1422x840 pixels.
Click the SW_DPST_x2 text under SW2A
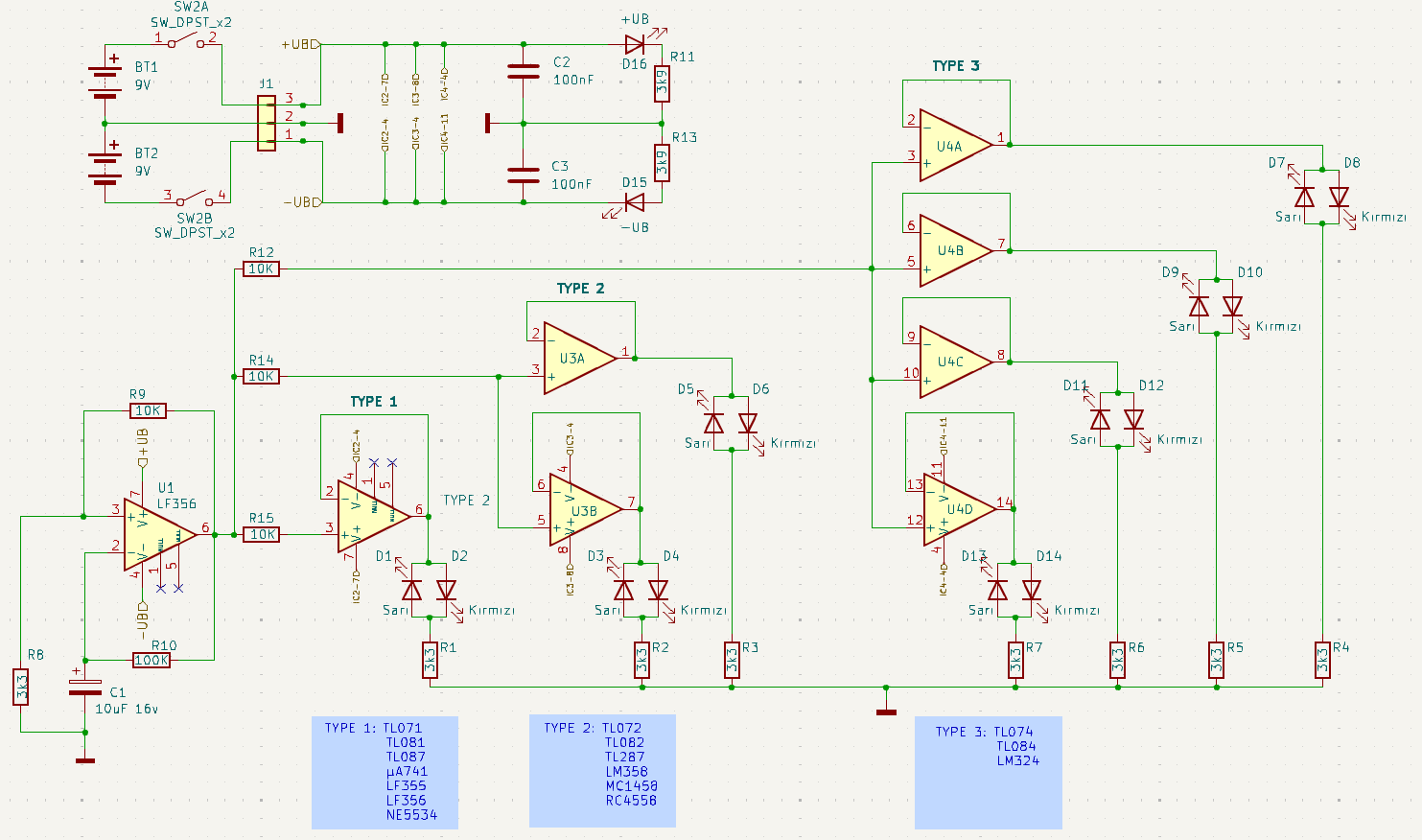(x=191, y=22)
